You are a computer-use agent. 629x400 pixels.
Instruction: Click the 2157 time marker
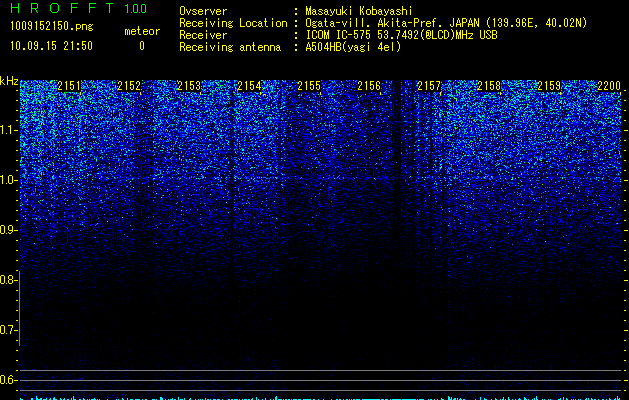click(x=429, y=86)
